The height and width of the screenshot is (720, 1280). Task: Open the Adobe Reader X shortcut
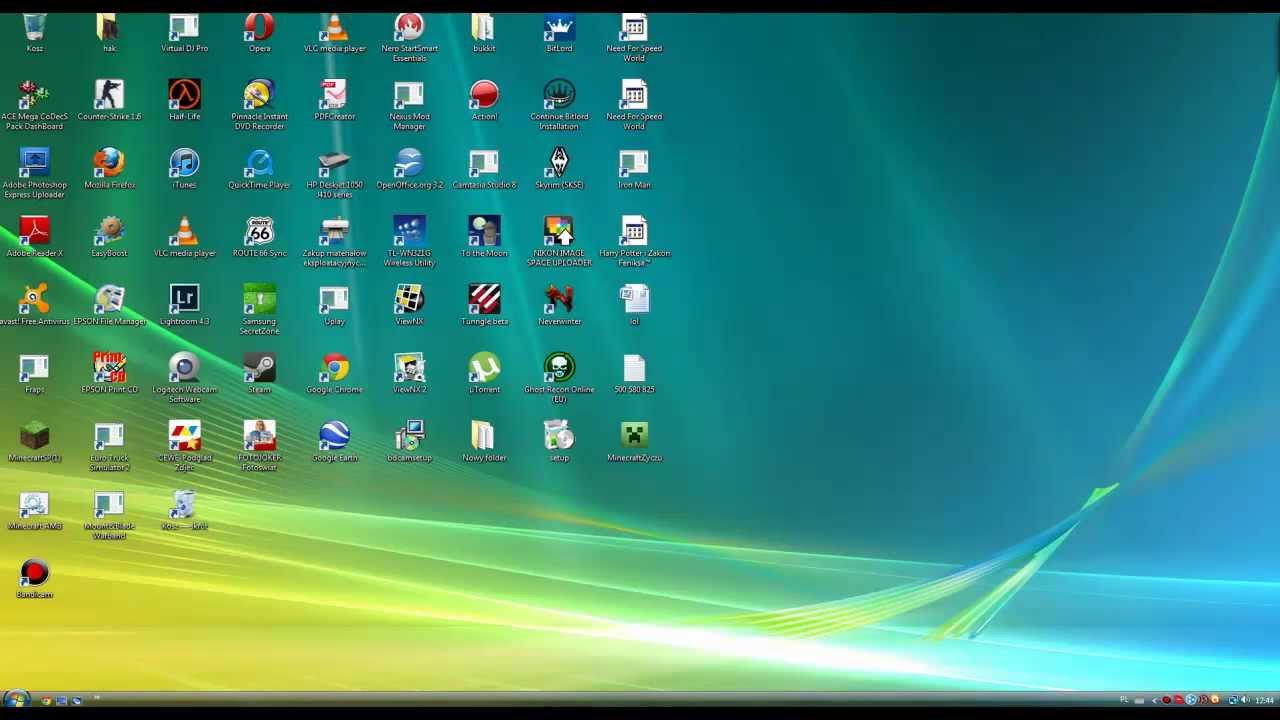(x=34, y=237)
